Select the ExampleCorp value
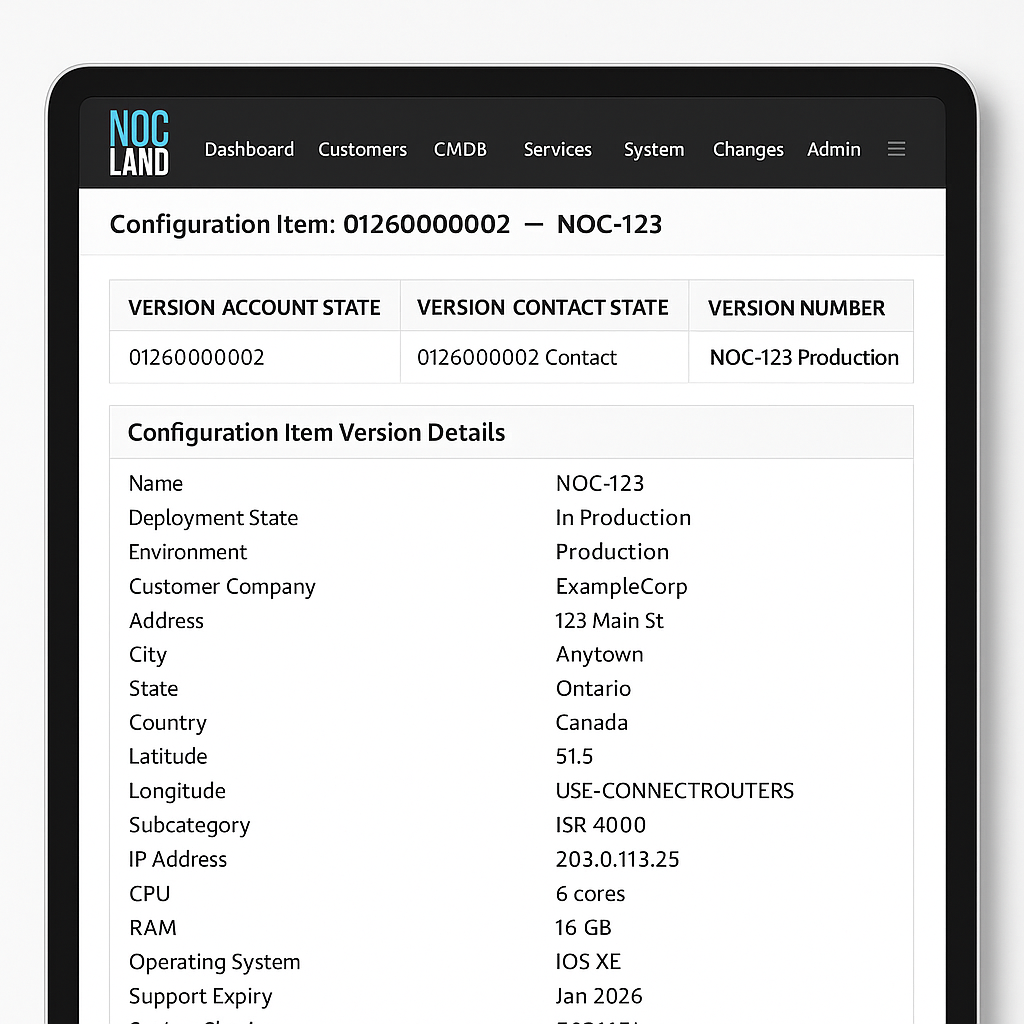 pos(621,586)
